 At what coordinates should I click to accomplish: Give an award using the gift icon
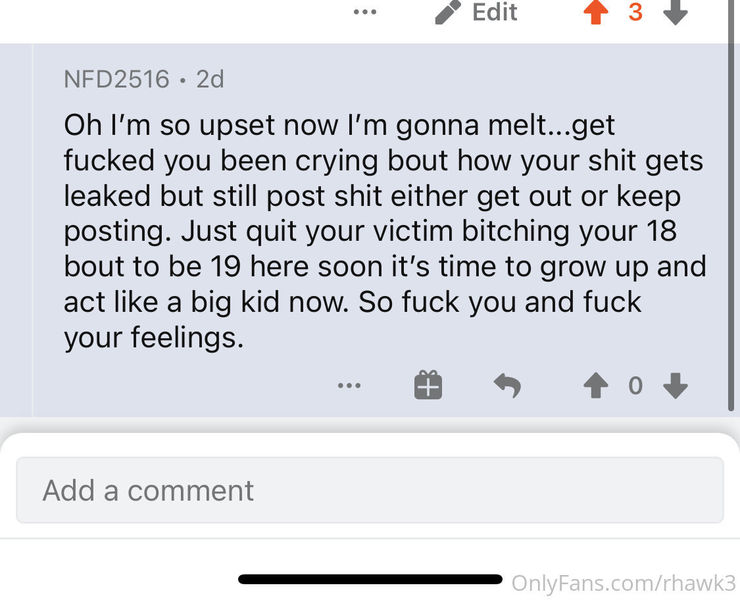[428, 386]
